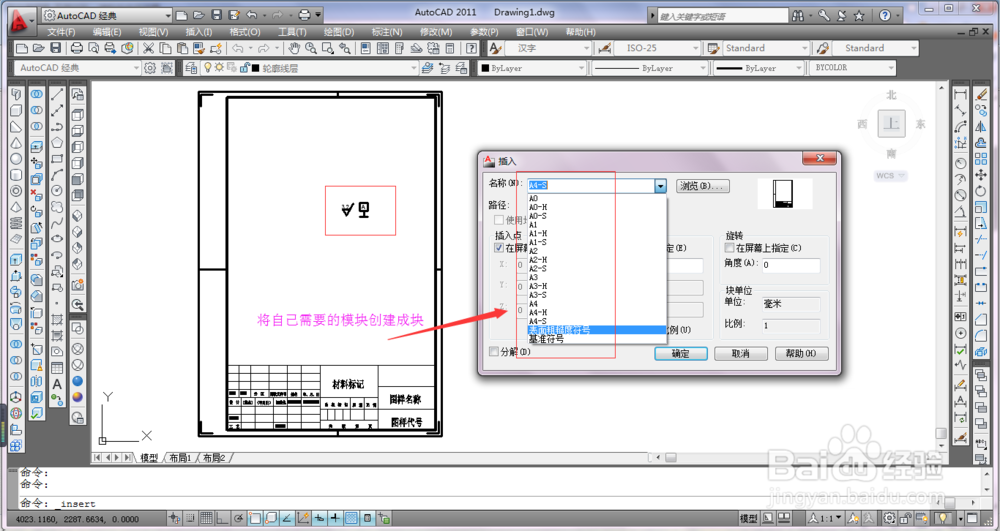
Task: Toggle Ortho Mode in the status bar
Action: (x=222, y=518)
